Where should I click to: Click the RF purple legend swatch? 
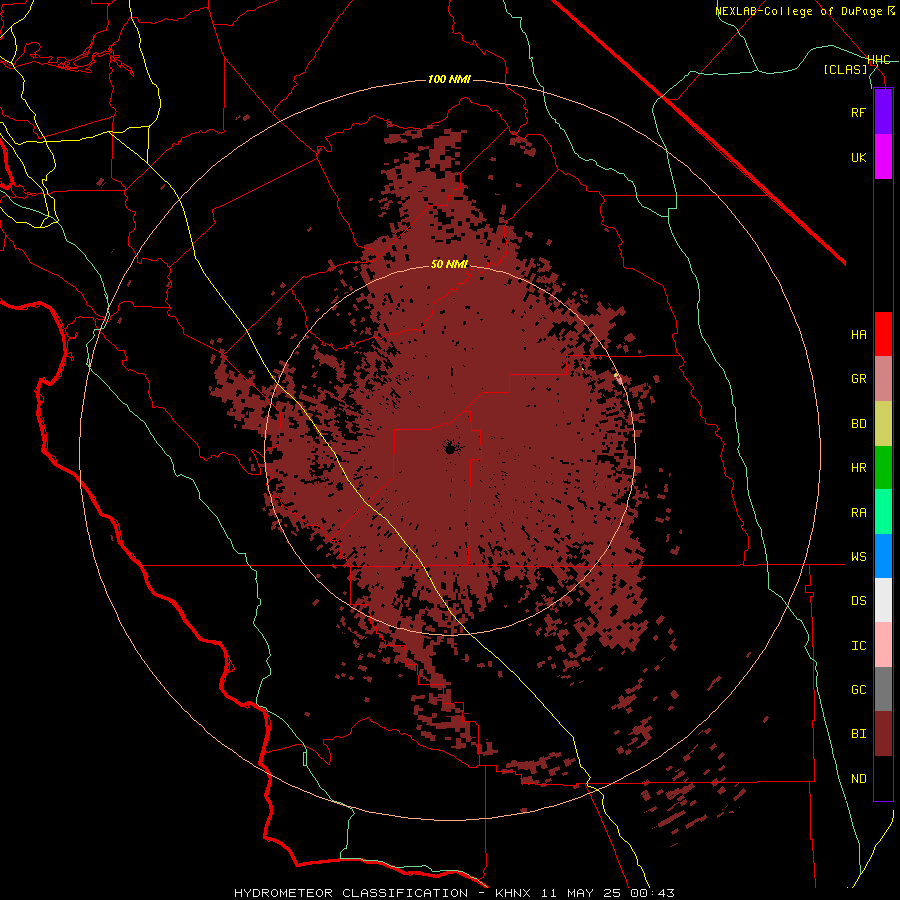pyautogui.click(x=883, y=112)
